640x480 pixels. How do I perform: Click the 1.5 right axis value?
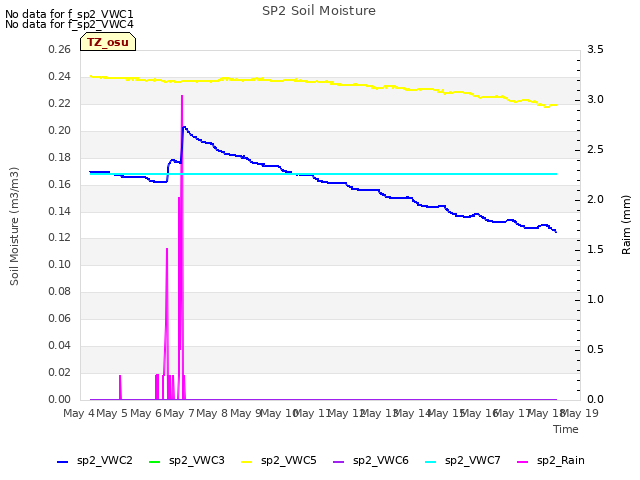coord(595,249)
